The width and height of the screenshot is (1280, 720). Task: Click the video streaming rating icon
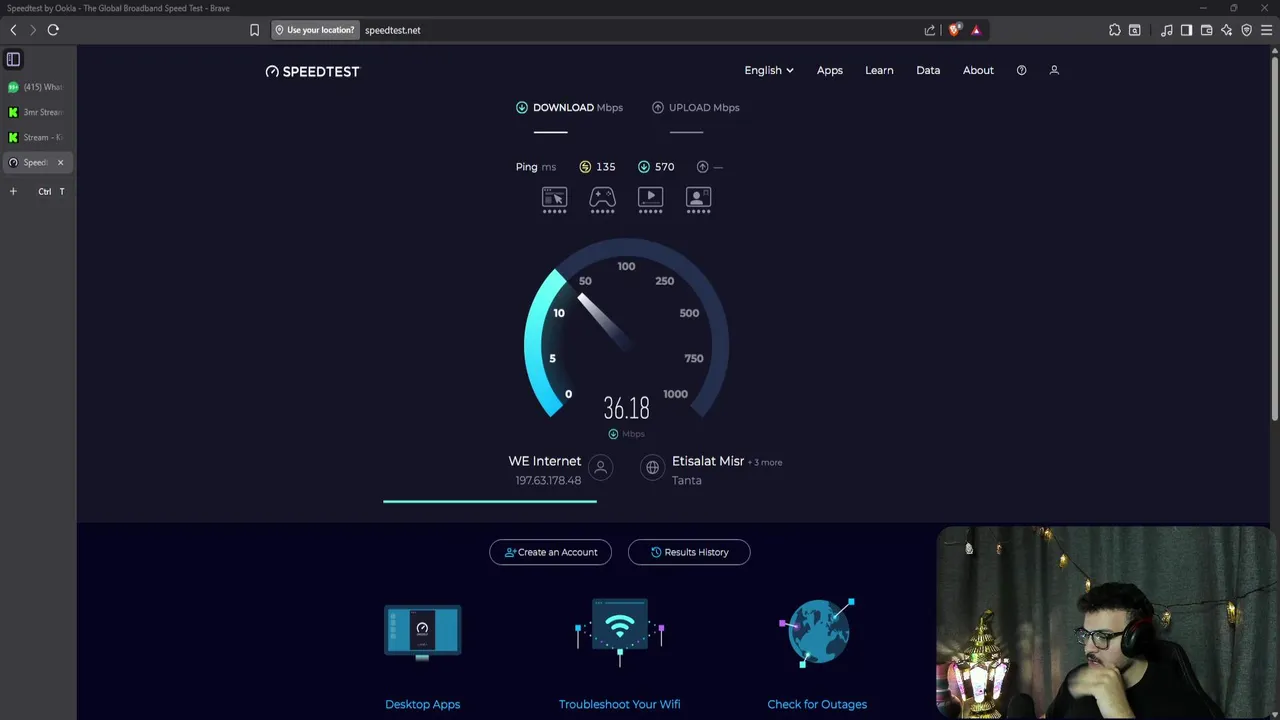(x=650, y=198)
